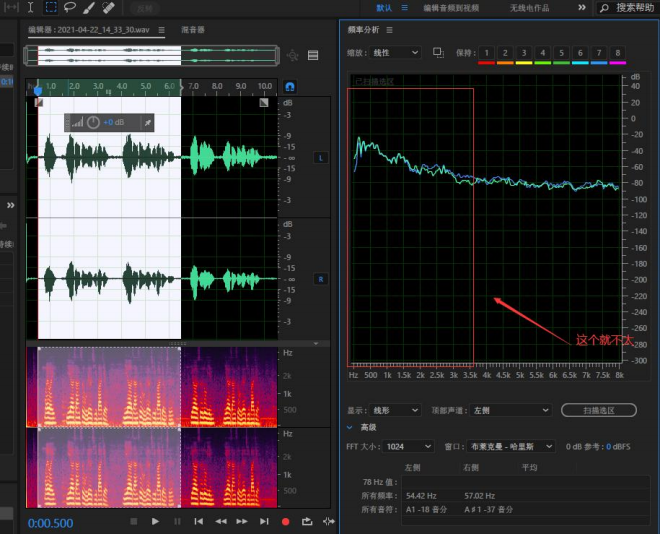
Task: Expand the left panel double chevron
Action: (x=11, y=205)
